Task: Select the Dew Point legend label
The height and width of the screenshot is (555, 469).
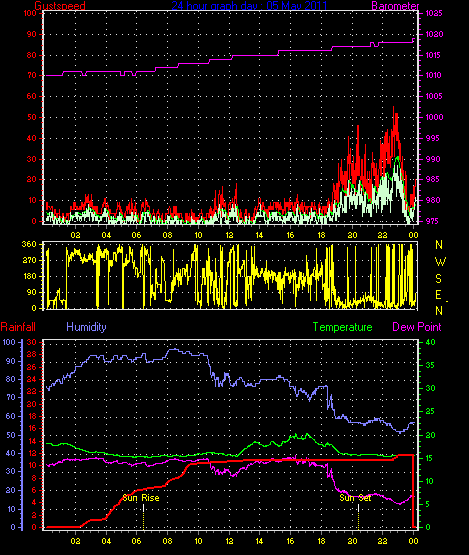Action: click(x=417, y=326)
